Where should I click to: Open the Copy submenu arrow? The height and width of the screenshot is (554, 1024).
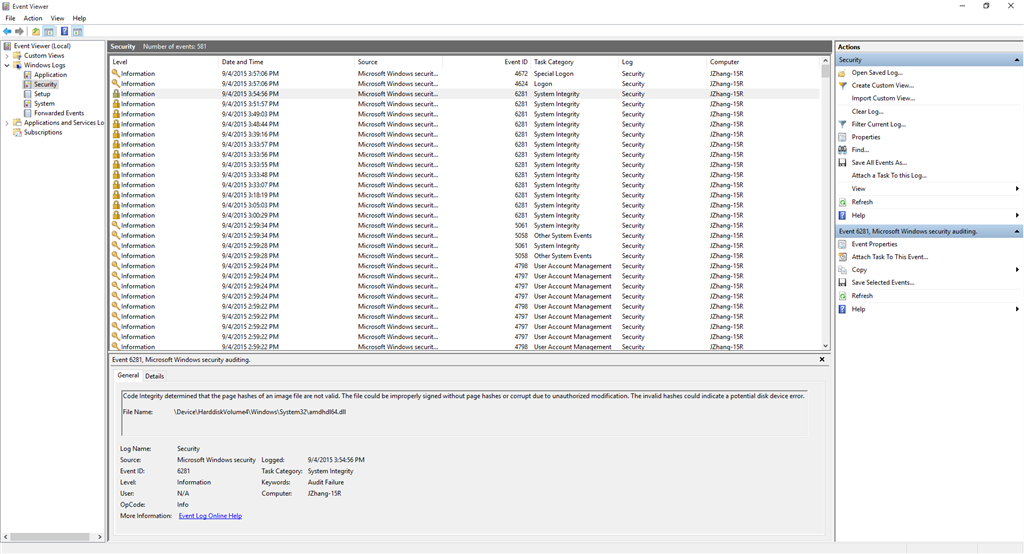[1017, 270]
